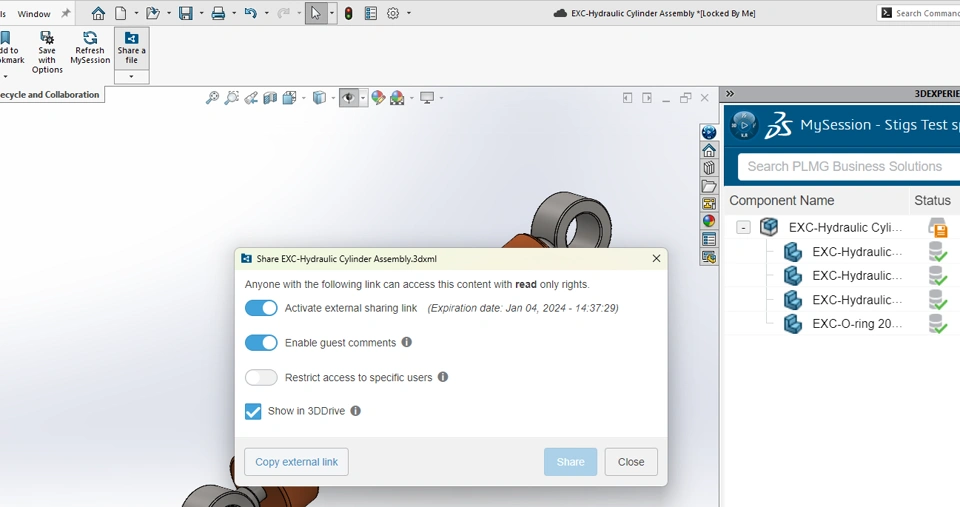Screen dimensions: 960x507
Task: Click the Home icon in the quick access toolbar
Action: point(98,13)
